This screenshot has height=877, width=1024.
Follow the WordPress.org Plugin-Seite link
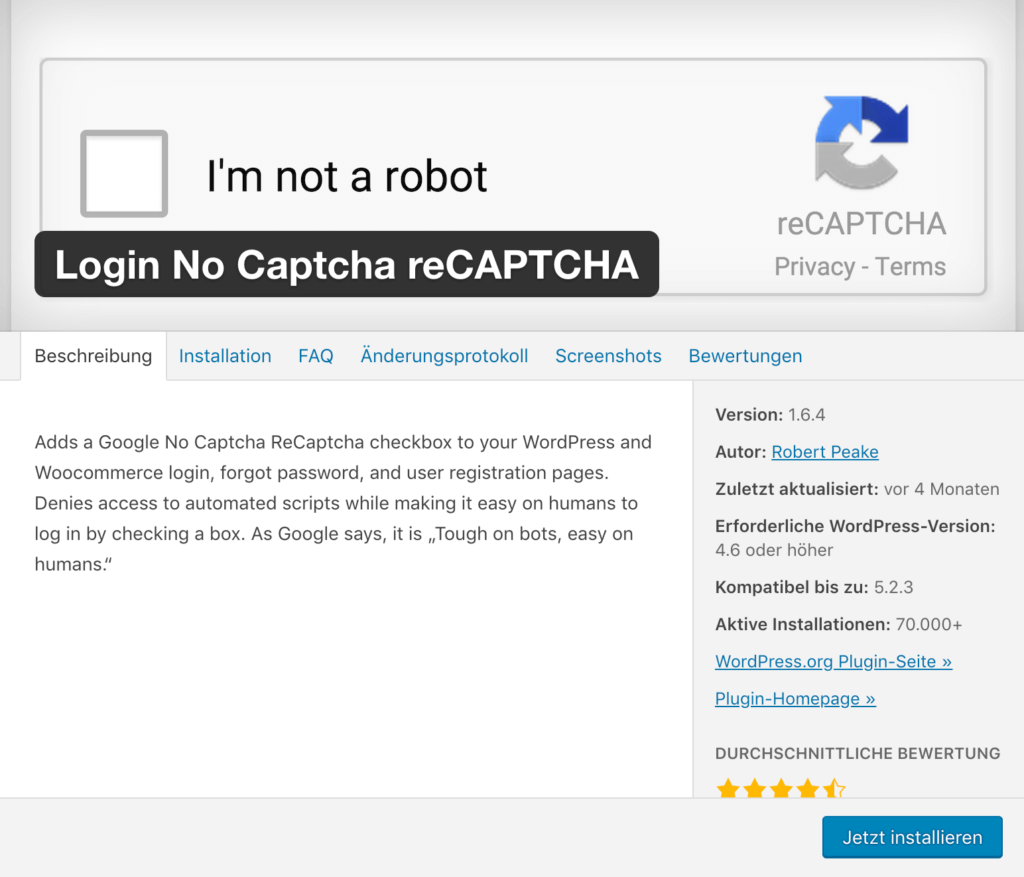(833, 662)
